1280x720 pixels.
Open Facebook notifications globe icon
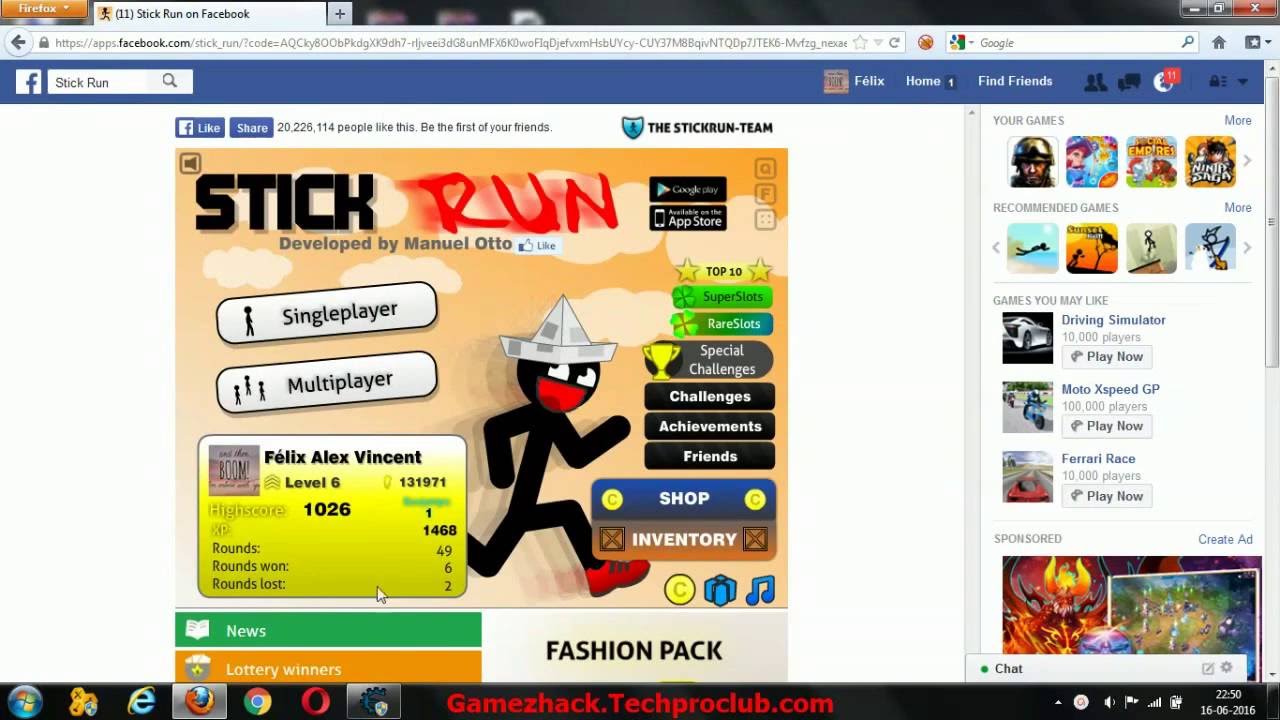pyautogui.click(x=1164, y=82)
